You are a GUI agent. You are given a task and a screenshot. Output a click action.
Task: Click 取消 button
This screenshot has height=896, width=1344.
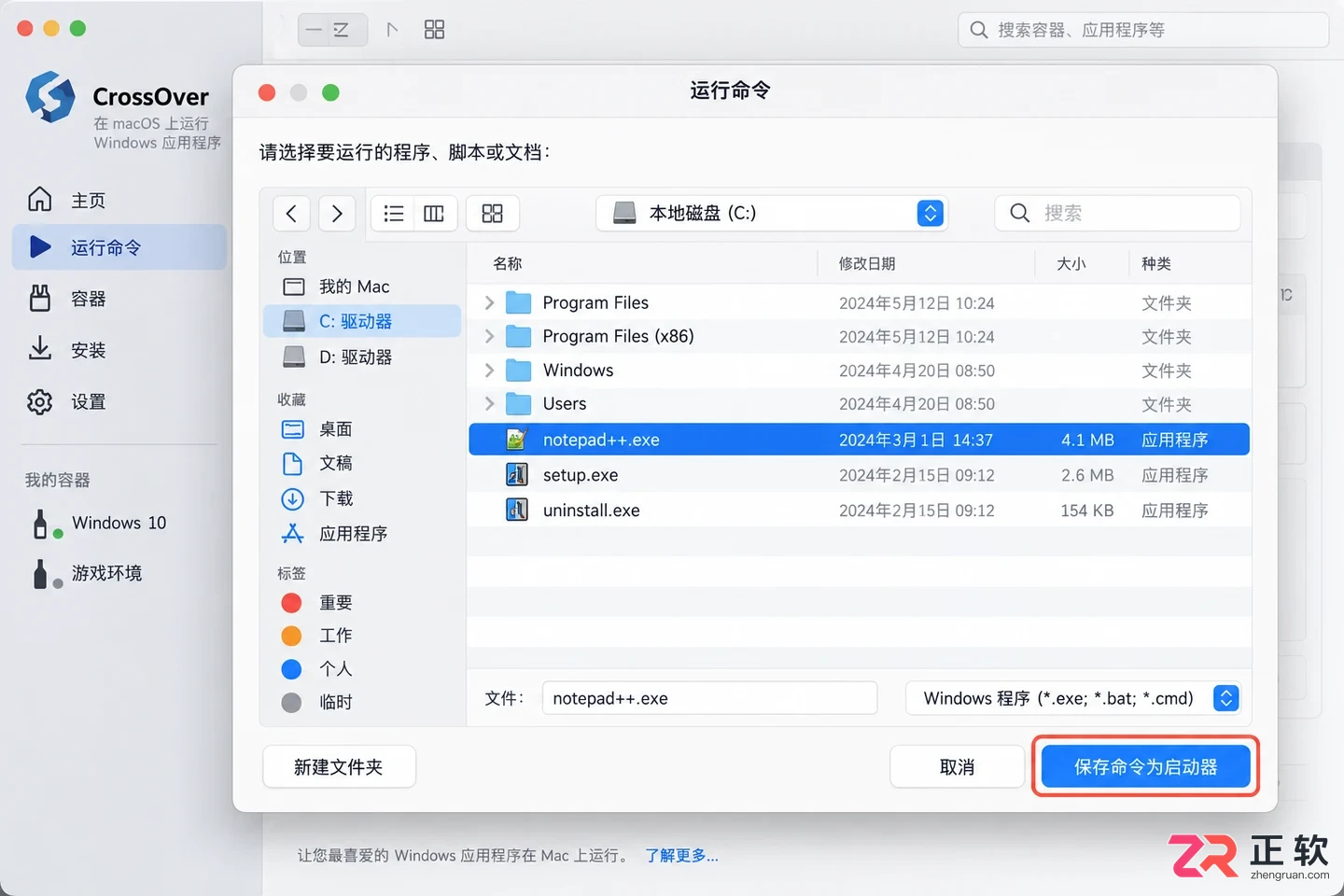(957, 767)
